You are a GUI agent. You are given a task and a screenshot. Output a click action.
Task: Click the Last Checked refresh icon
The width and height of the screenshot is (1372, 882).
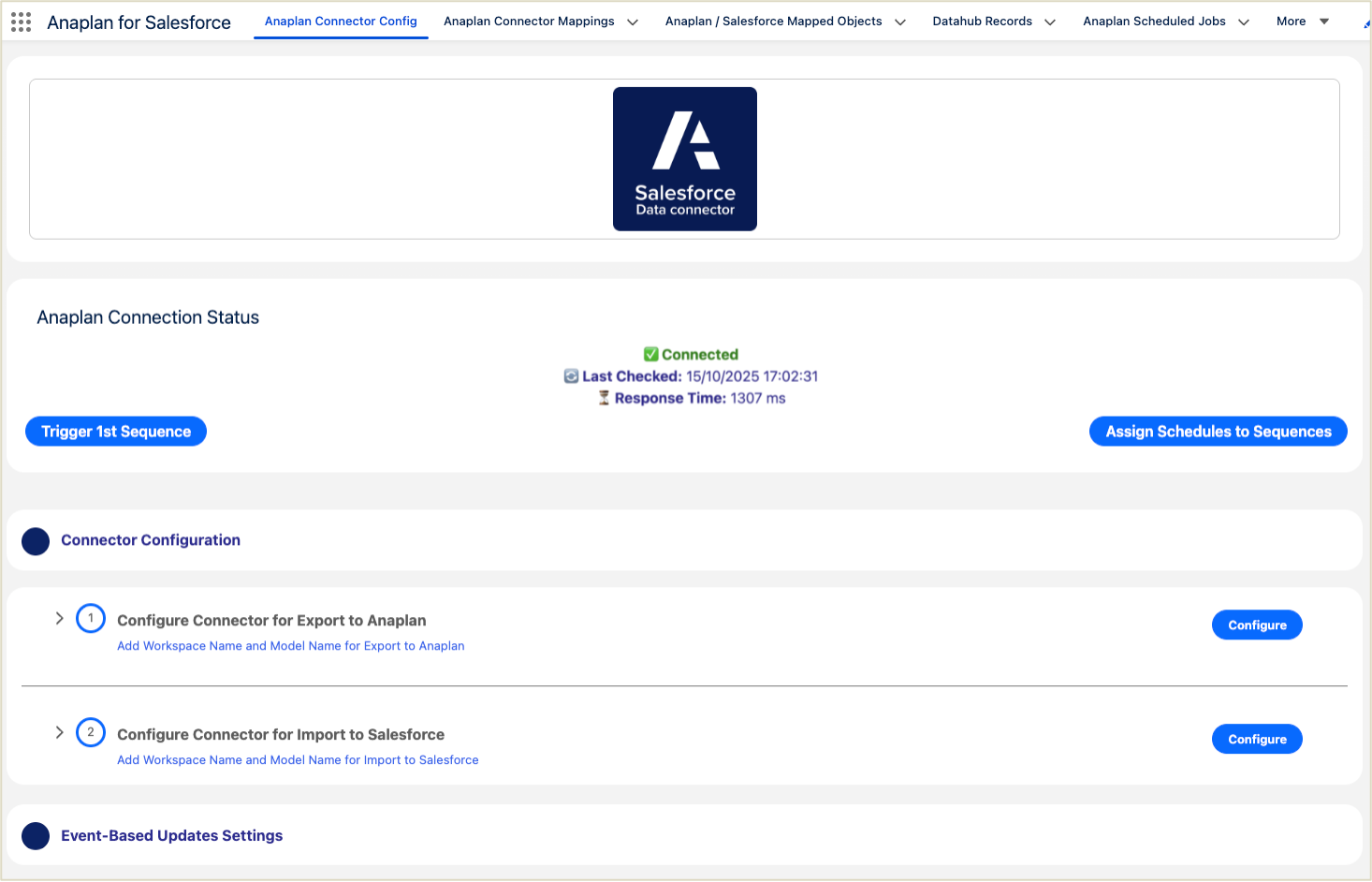coord(571,376)
